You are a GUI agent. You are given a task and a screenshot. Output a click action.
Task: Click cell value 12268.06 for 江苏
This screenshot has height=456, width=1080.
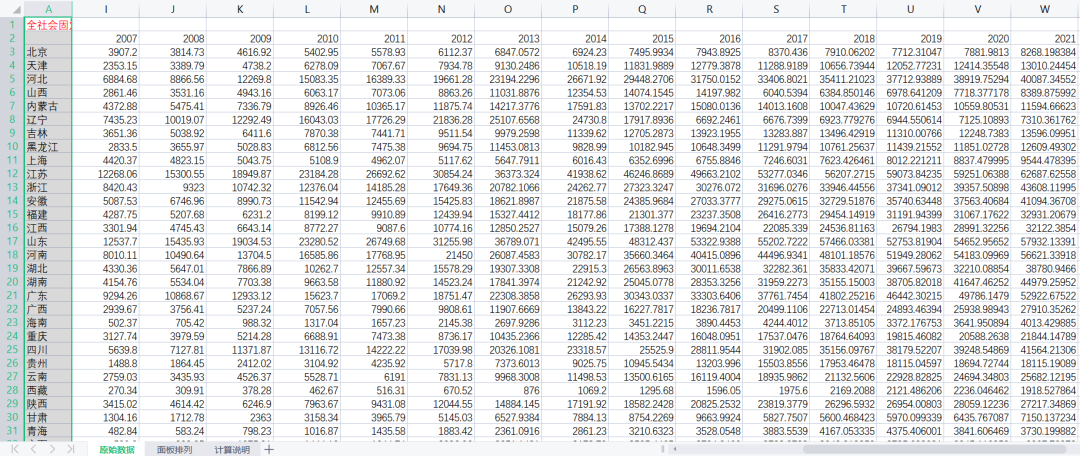[x=105, y=173]
